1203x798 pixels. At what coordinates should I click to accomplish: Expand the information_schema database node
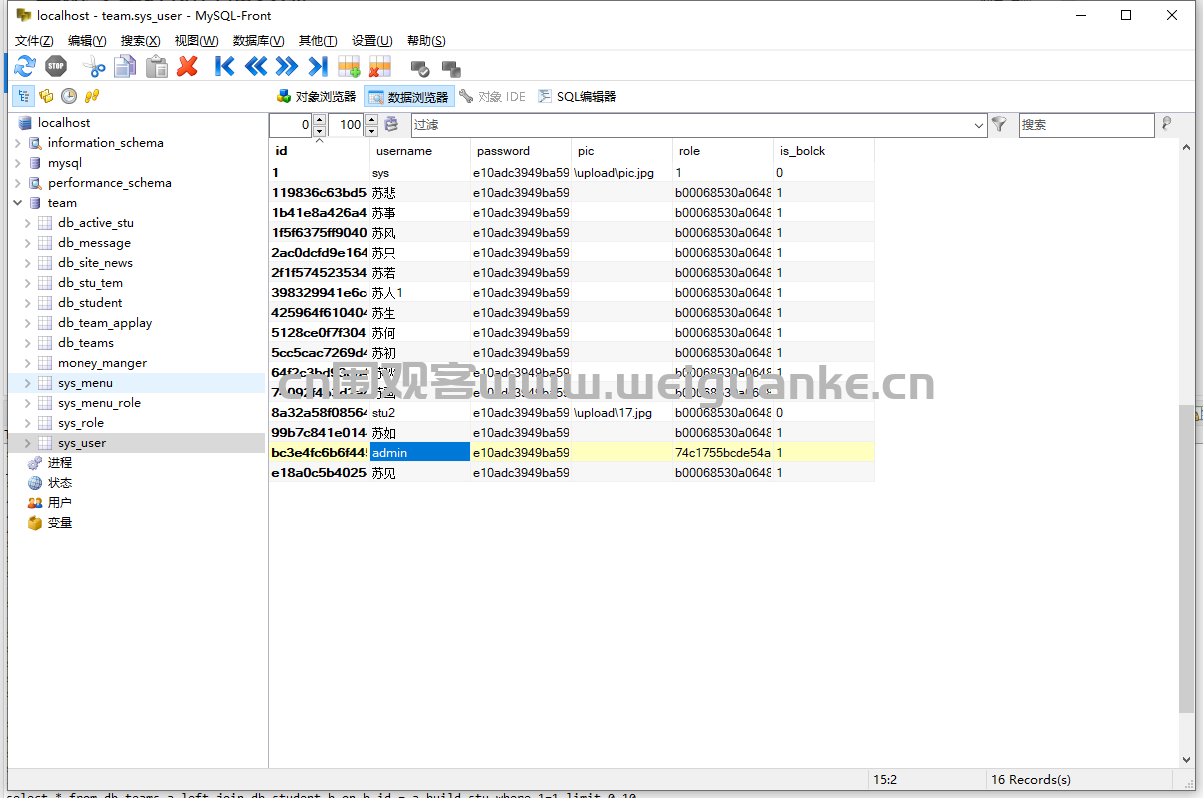tap(17, 143)
